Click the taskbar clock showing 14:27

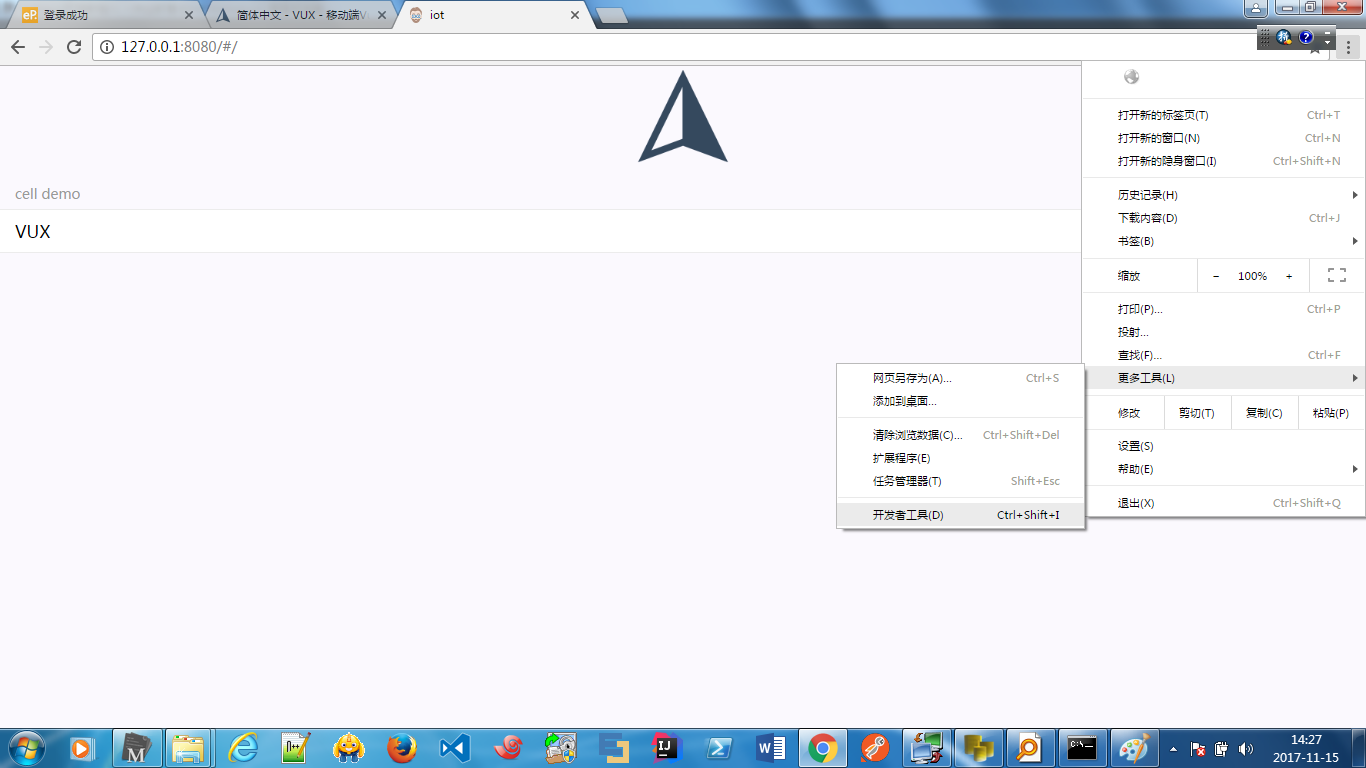1306,748
